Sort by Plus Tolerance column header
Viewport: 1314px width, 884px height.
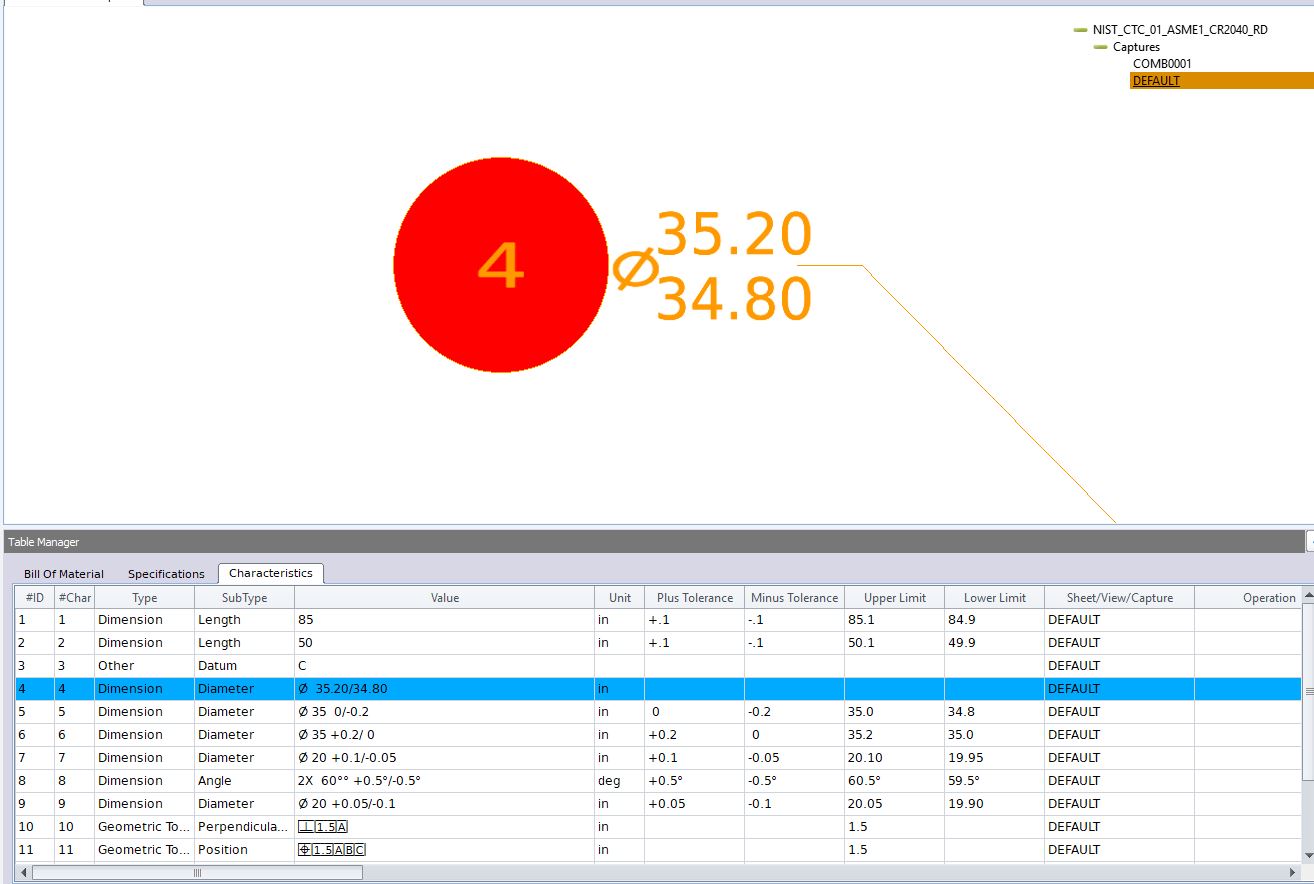click(695, 598)
